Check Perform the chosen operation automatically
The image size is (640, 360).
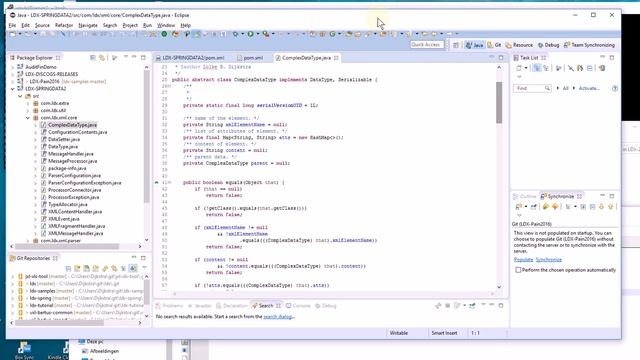(x=518, y=270)
